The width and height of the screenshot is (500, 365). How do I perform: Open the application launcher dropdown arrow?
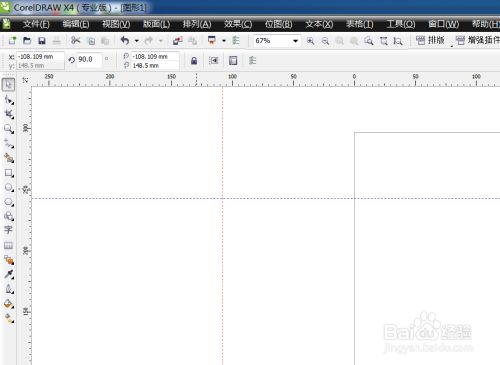tap(224, 41)
